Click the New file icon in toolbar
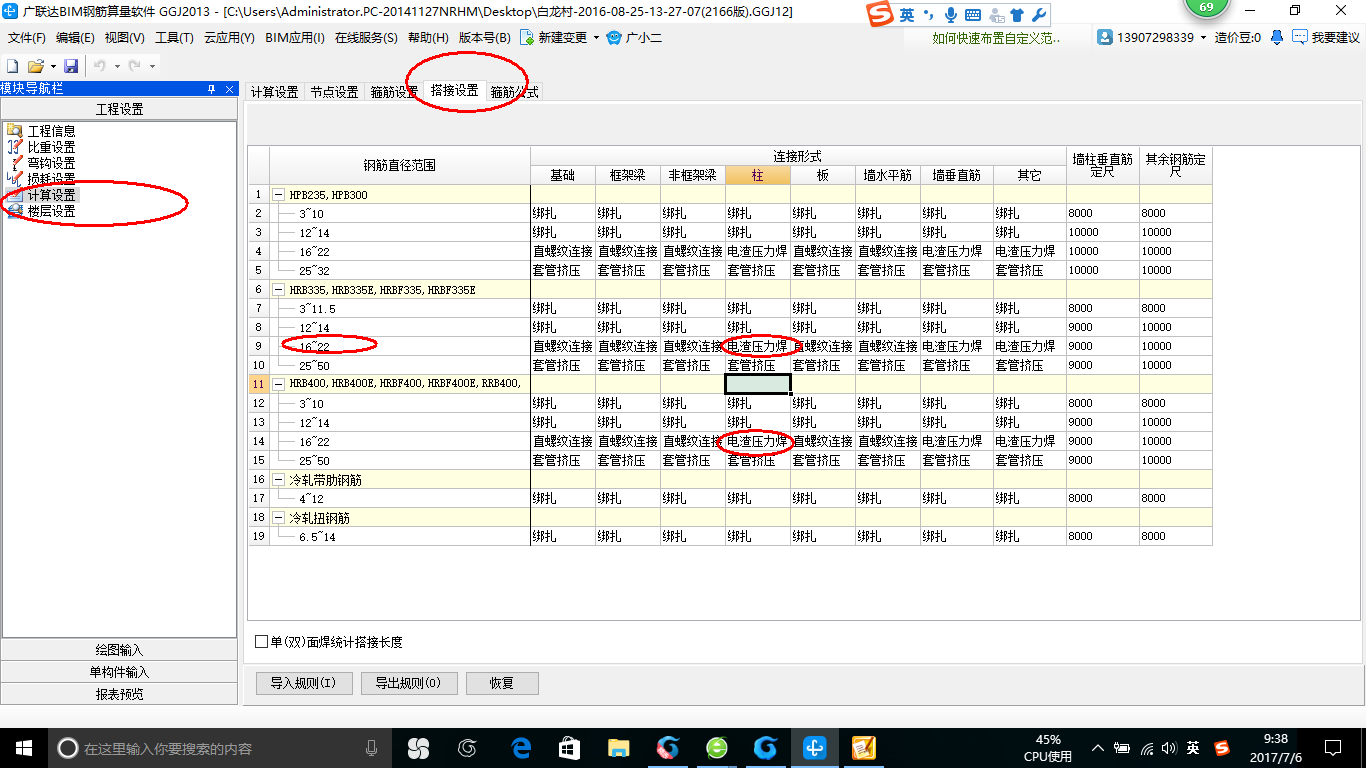This screenshot has width=1366, height=768. (x=13, y=65)
